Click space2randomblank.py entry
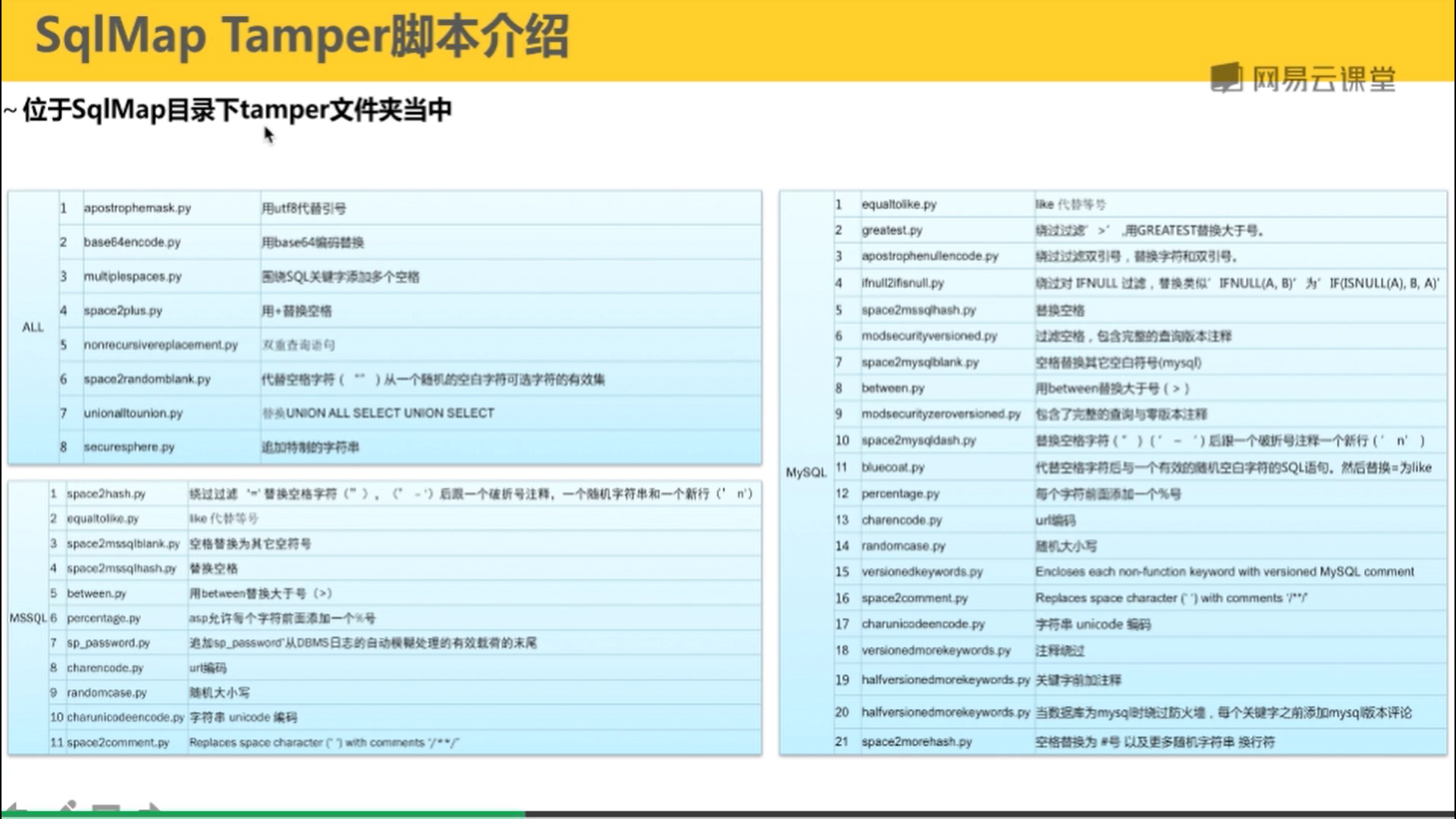 [x=147, y=378]
